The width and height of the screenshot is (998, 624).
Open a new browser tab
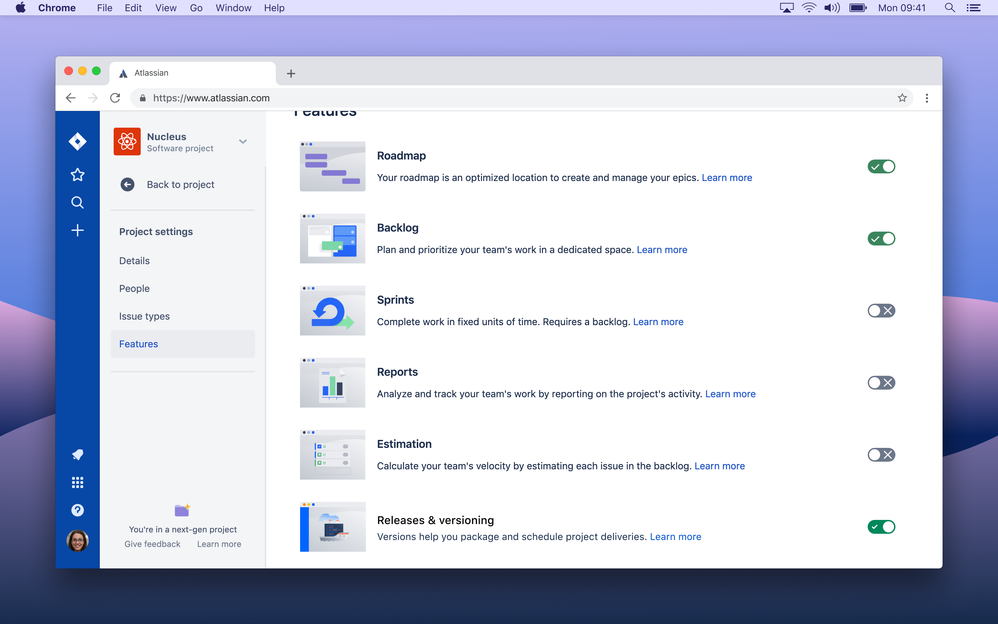pyautogui.click(x=291, y=74)
